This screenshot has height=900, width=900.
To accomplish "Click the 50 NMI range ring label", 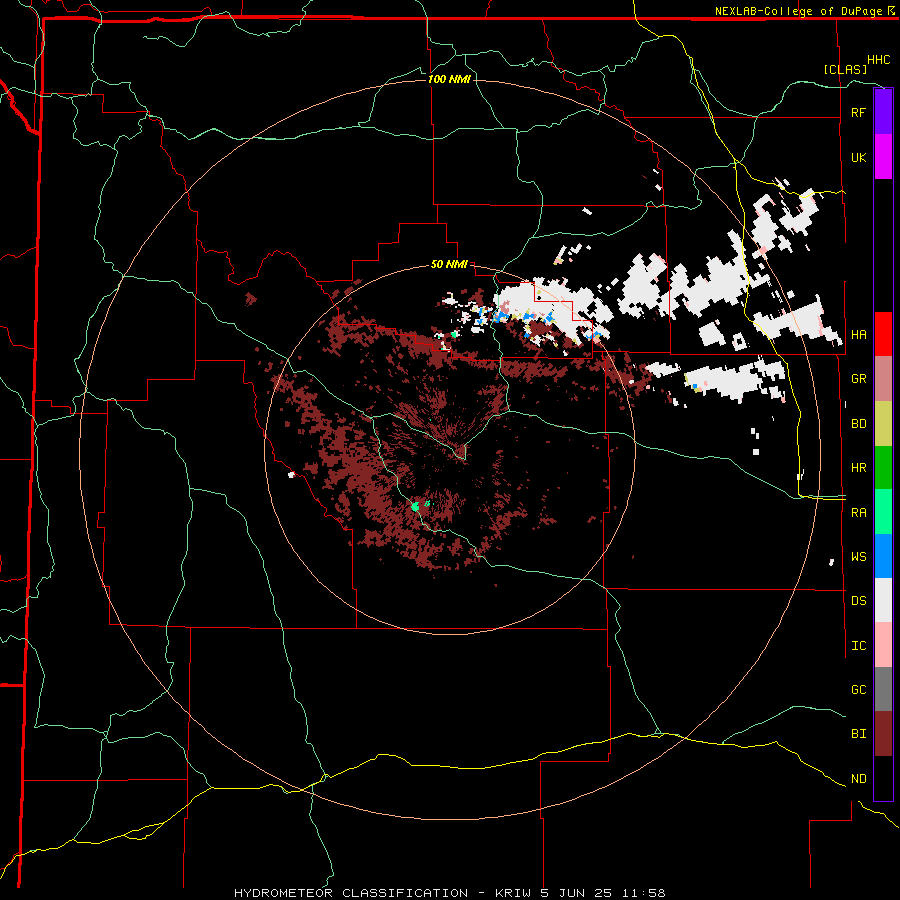I will [x=449, y=265].
